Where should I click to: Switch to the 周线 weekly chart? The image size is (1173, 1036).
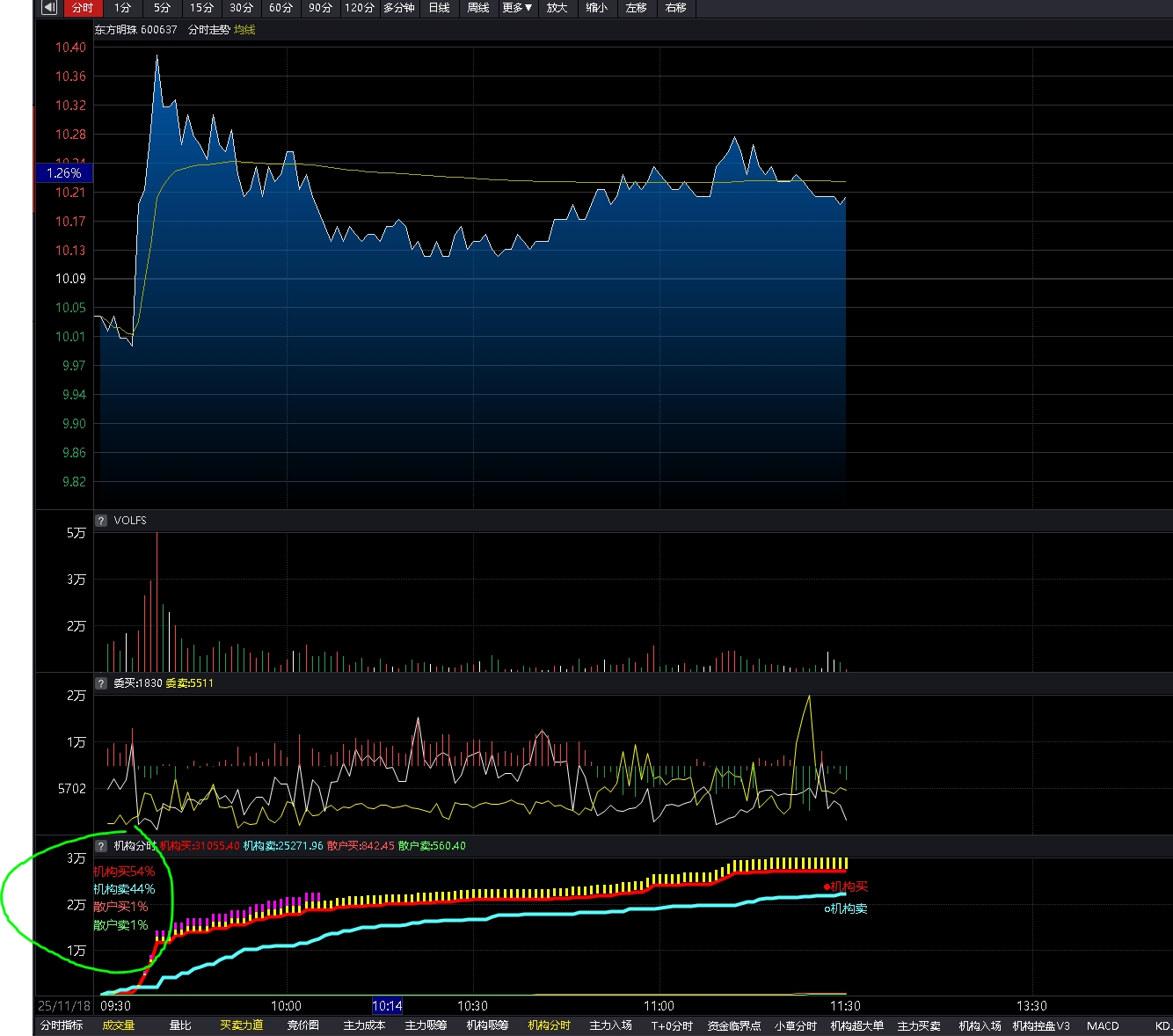click(478, 8)
